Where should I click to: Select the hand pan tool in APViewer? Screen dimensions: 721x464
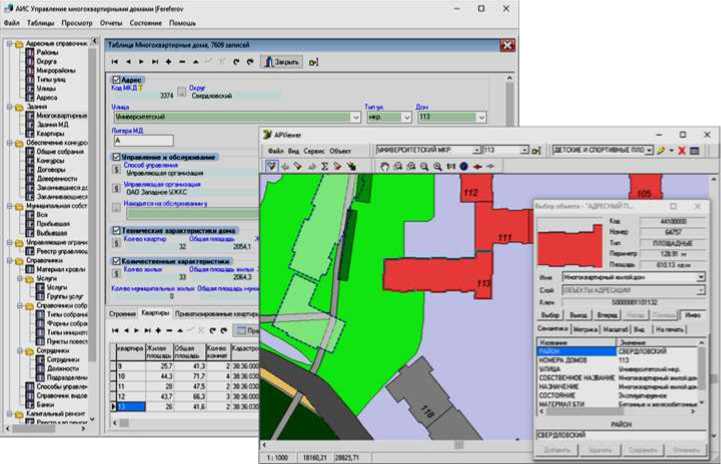coord(384,165)
